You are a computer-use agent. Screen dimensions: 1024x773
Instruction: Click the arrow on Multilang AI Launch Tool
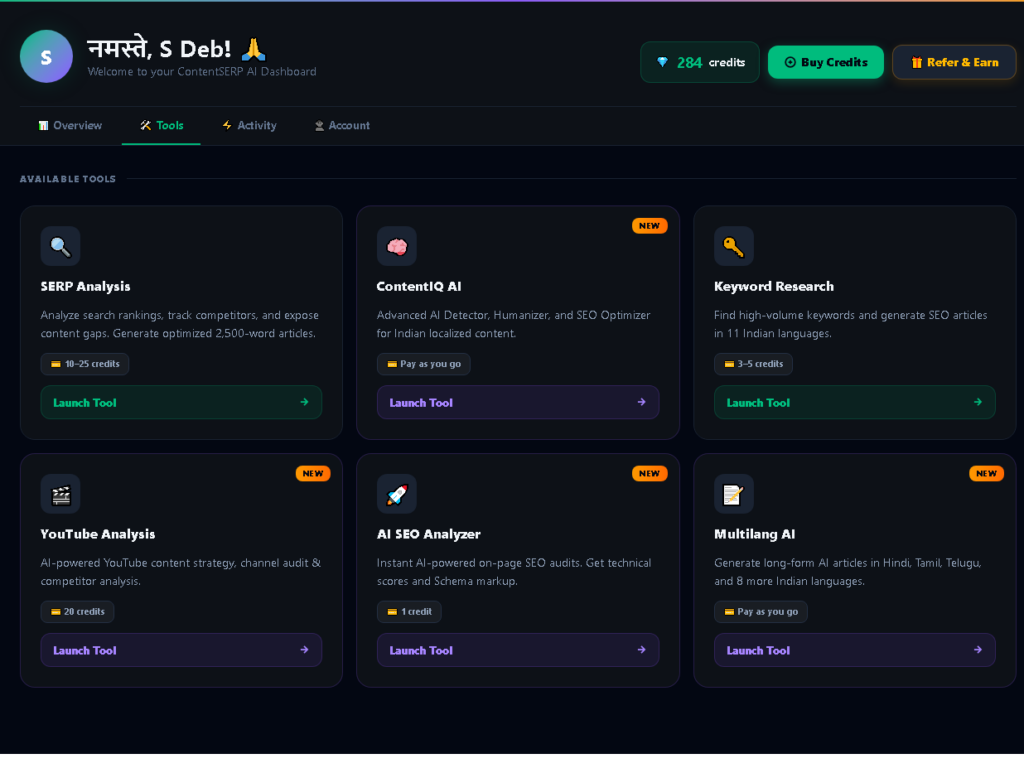978,650
